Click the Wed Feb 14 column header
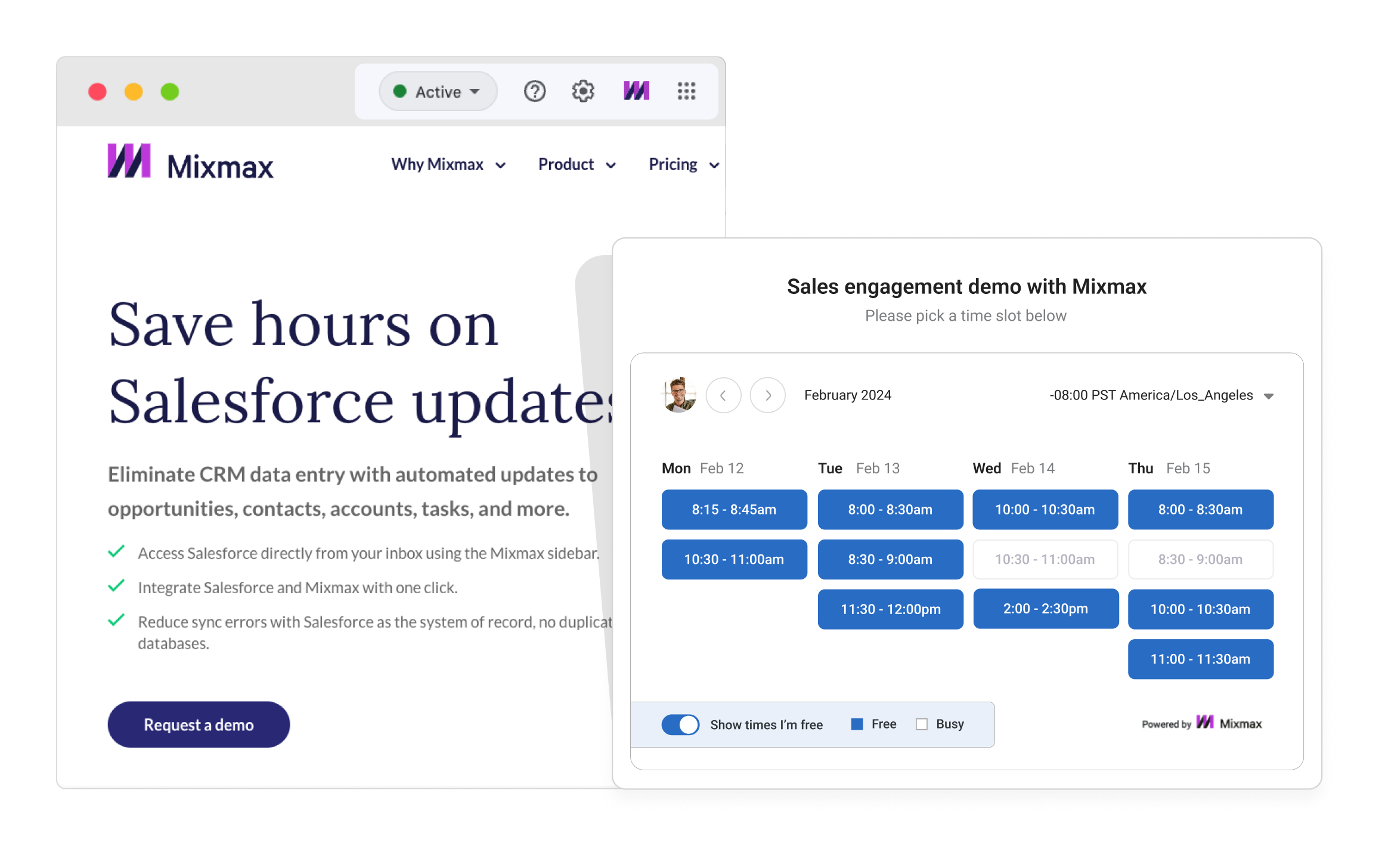The image size is (1382, 868). [1014, 468]
